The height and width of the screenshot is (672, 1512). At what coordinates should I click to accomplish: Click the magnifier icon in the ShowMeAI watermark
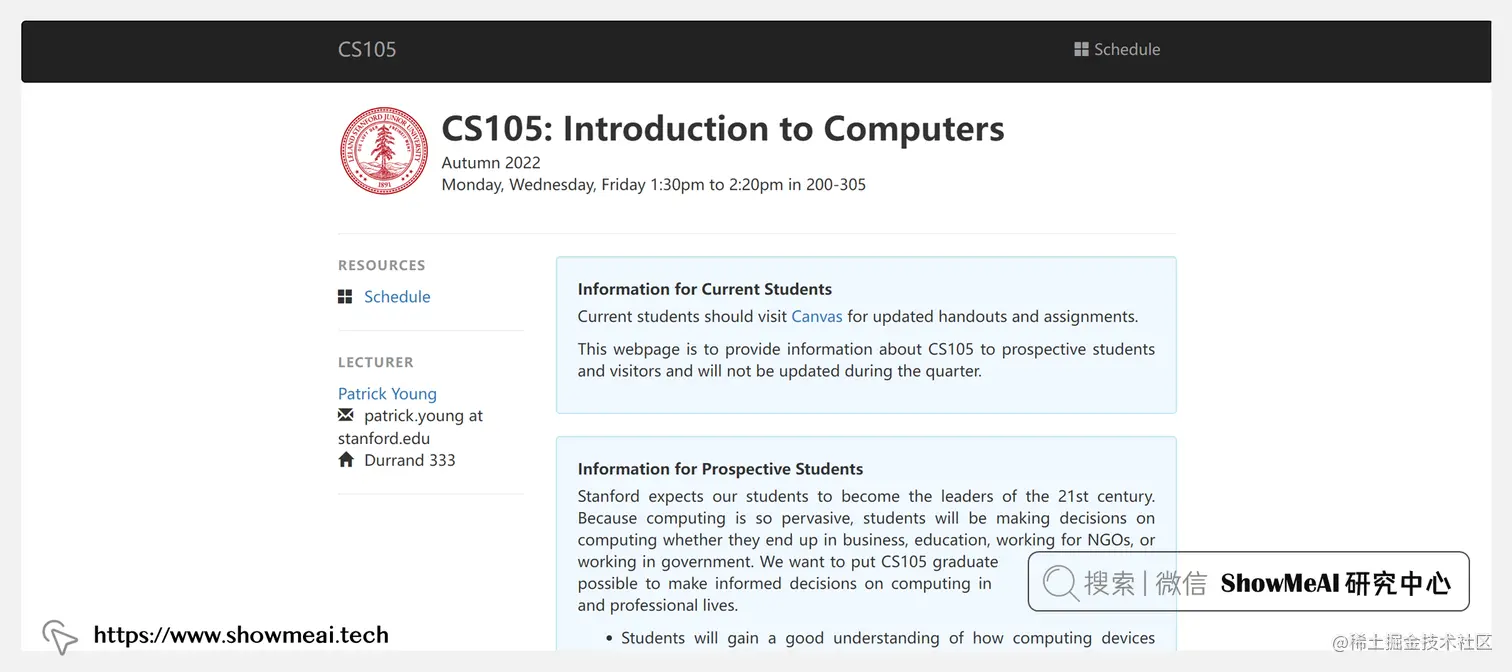point(1057,582)
